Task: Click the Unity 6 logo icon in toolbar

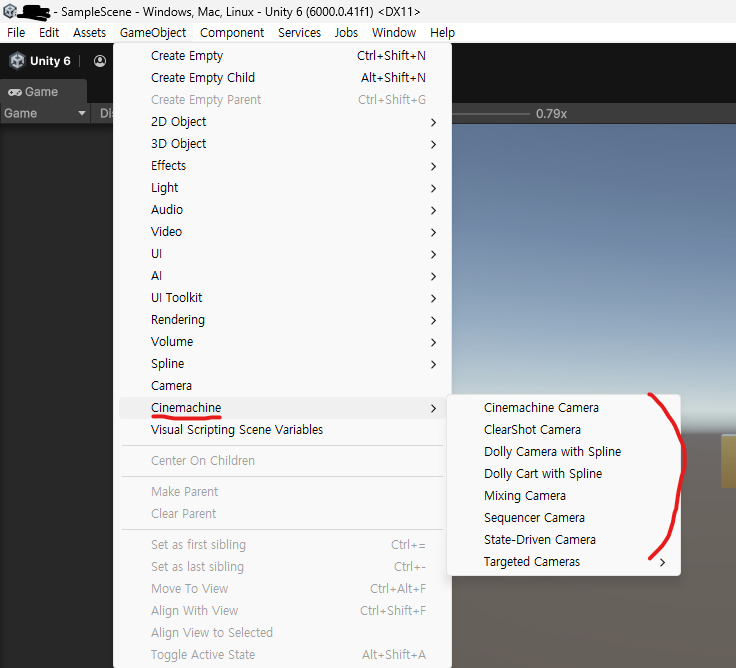Action: [x=17, y=61]
